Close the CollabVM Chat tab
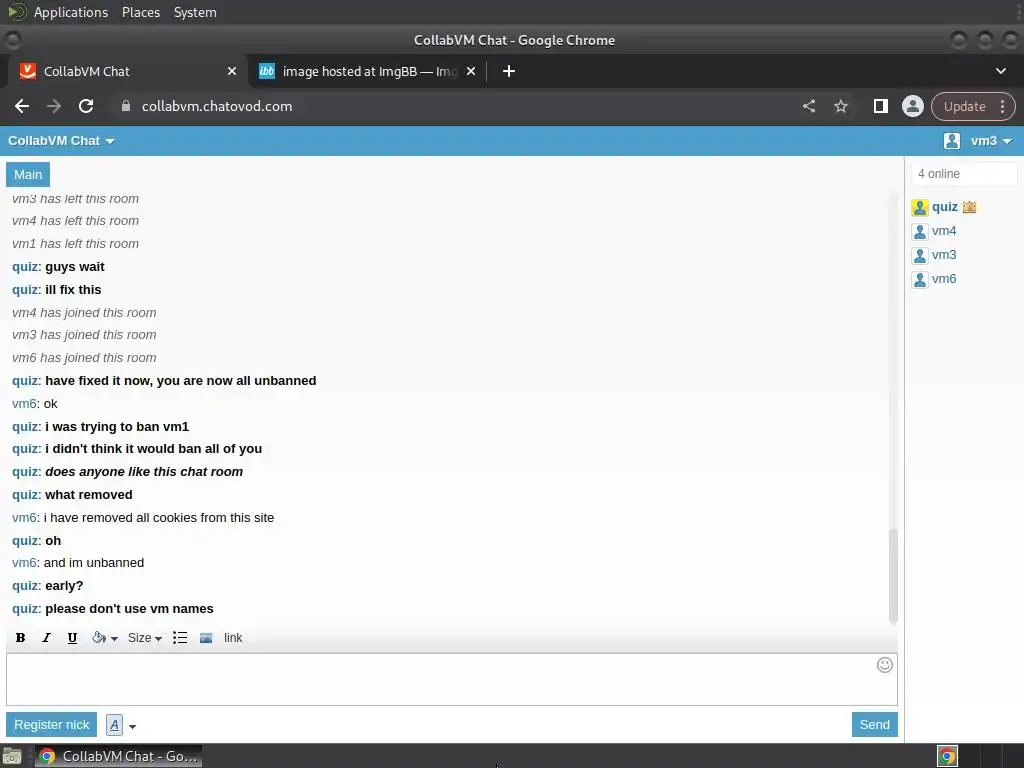 232,71
